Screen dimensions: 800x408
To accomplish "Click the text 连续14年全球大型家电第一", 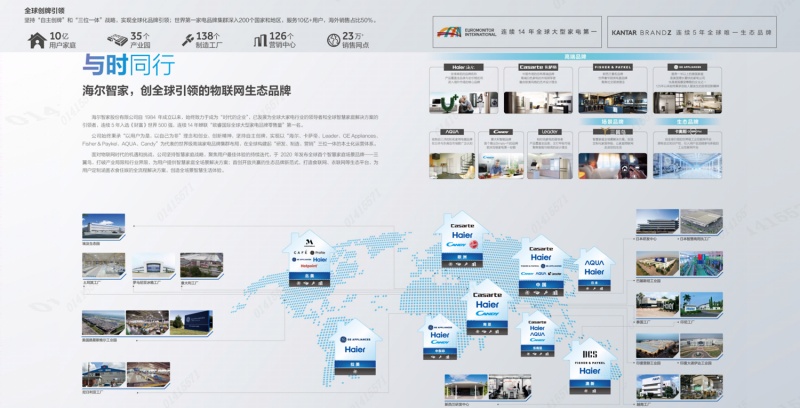I will point(549,32).
